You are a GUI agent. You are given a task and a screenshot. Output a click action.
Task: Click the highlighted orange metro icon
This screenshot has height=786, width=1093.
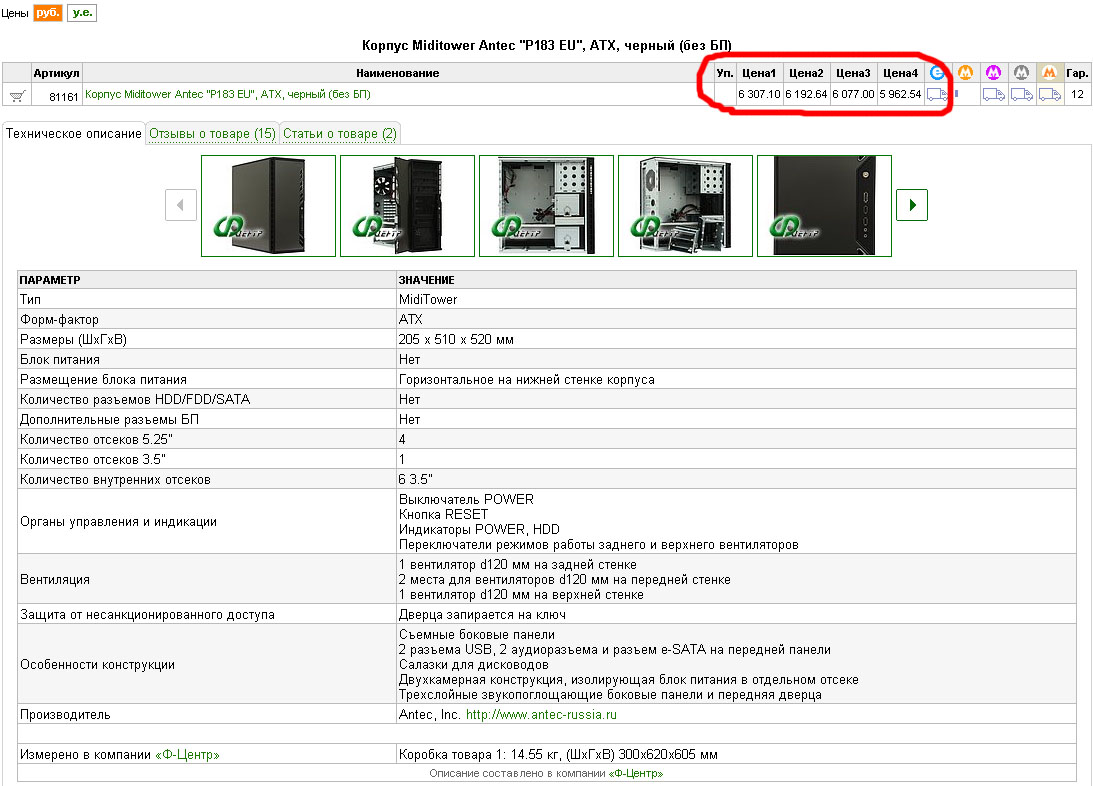(x=1049, y=72)
